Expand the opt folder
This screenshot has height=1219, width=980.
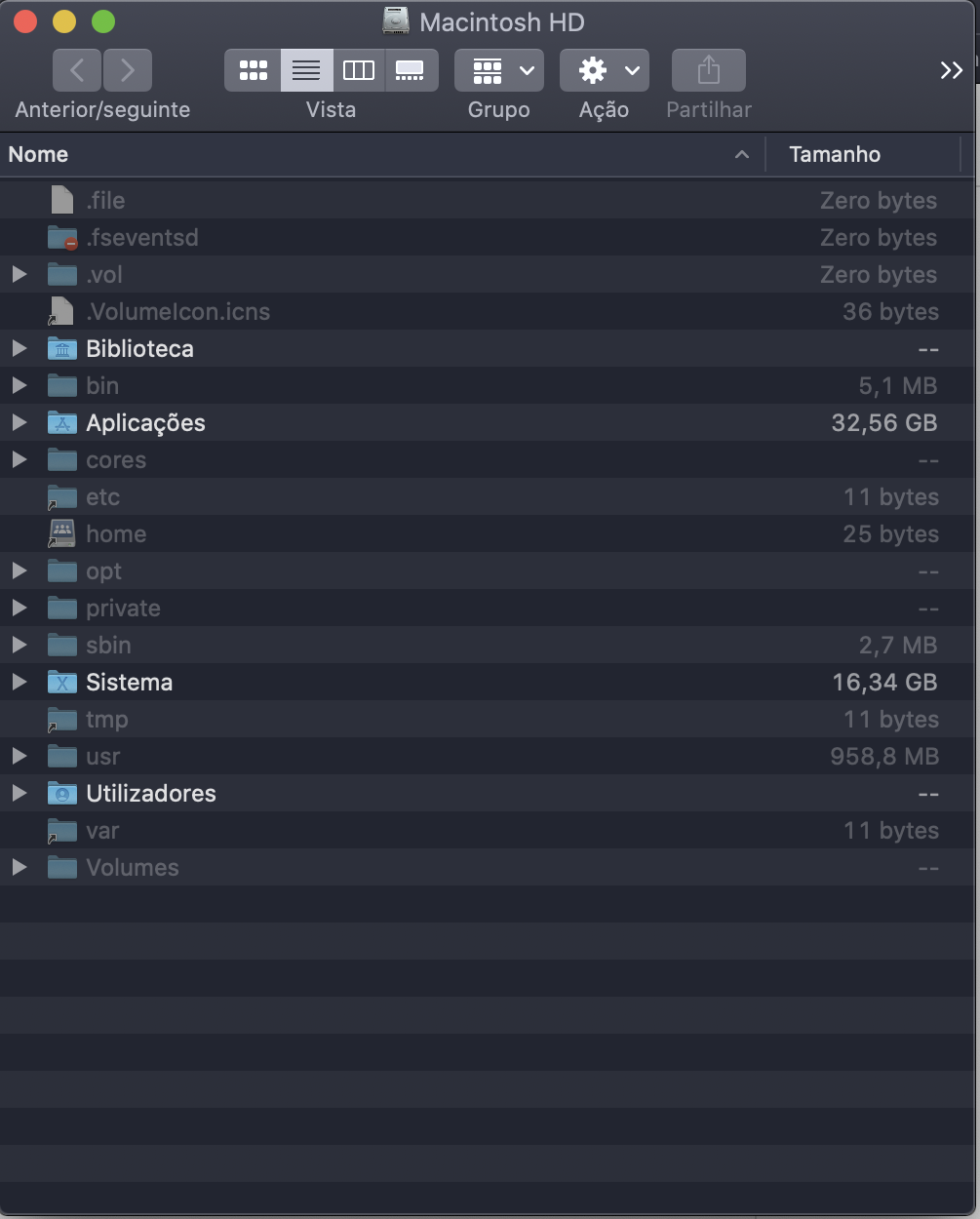tap(20, 570)
